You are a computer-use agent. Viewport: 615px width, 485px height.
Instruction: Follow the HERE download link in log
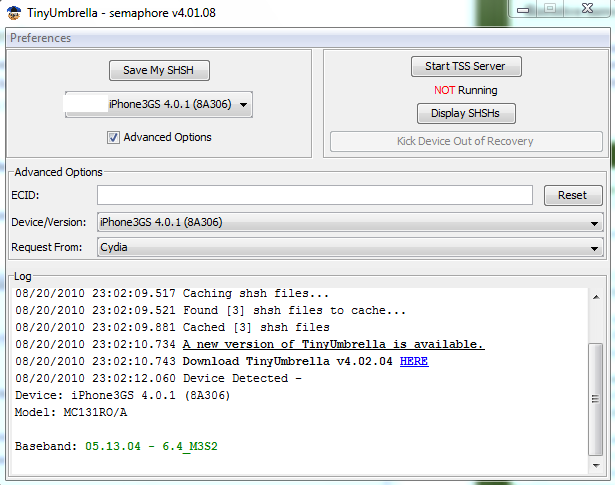(414, 361)
